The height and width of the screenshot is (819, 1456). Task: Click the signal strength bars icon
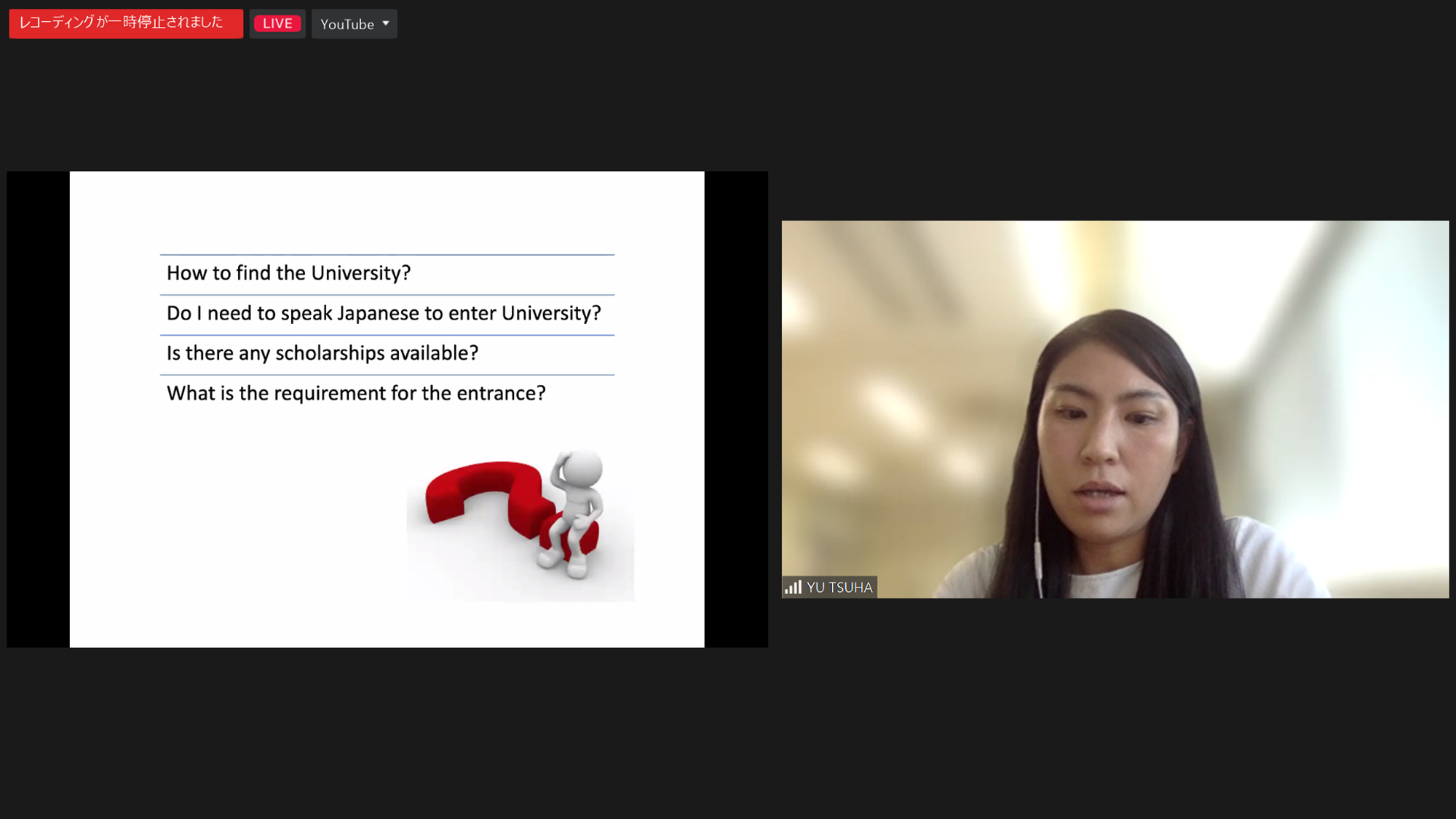[793, 587]
